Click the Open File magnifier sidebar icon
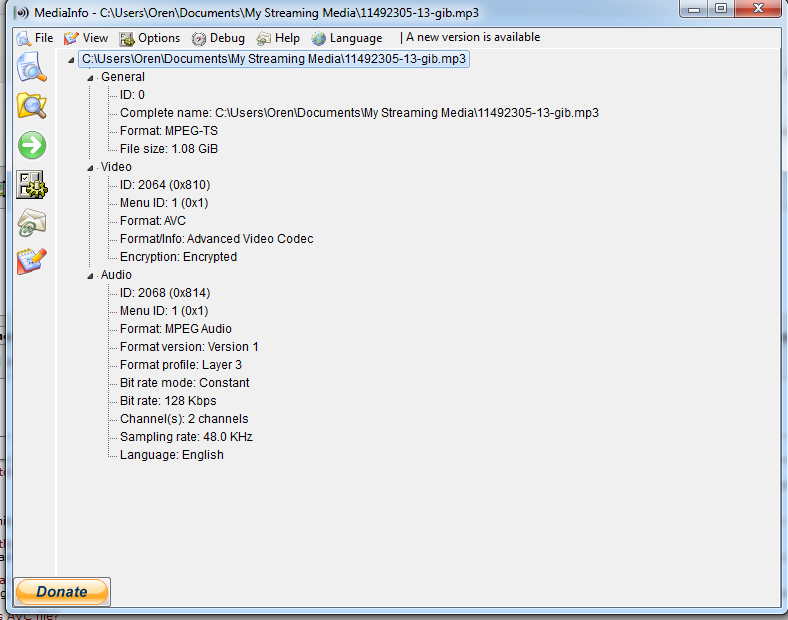 click(32, 67)
